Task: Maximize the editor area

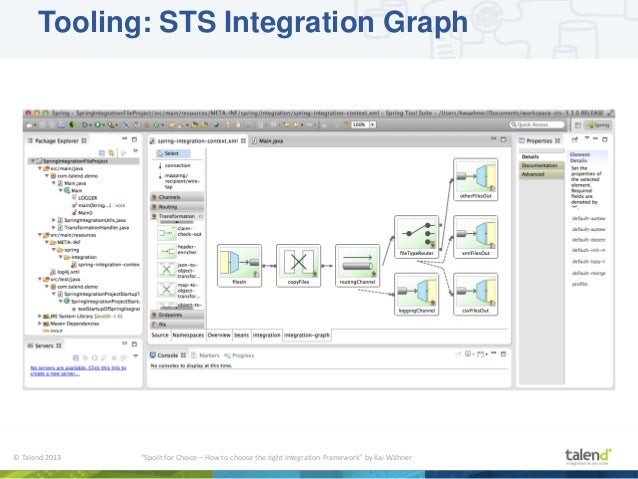Action: pos(503,139)
